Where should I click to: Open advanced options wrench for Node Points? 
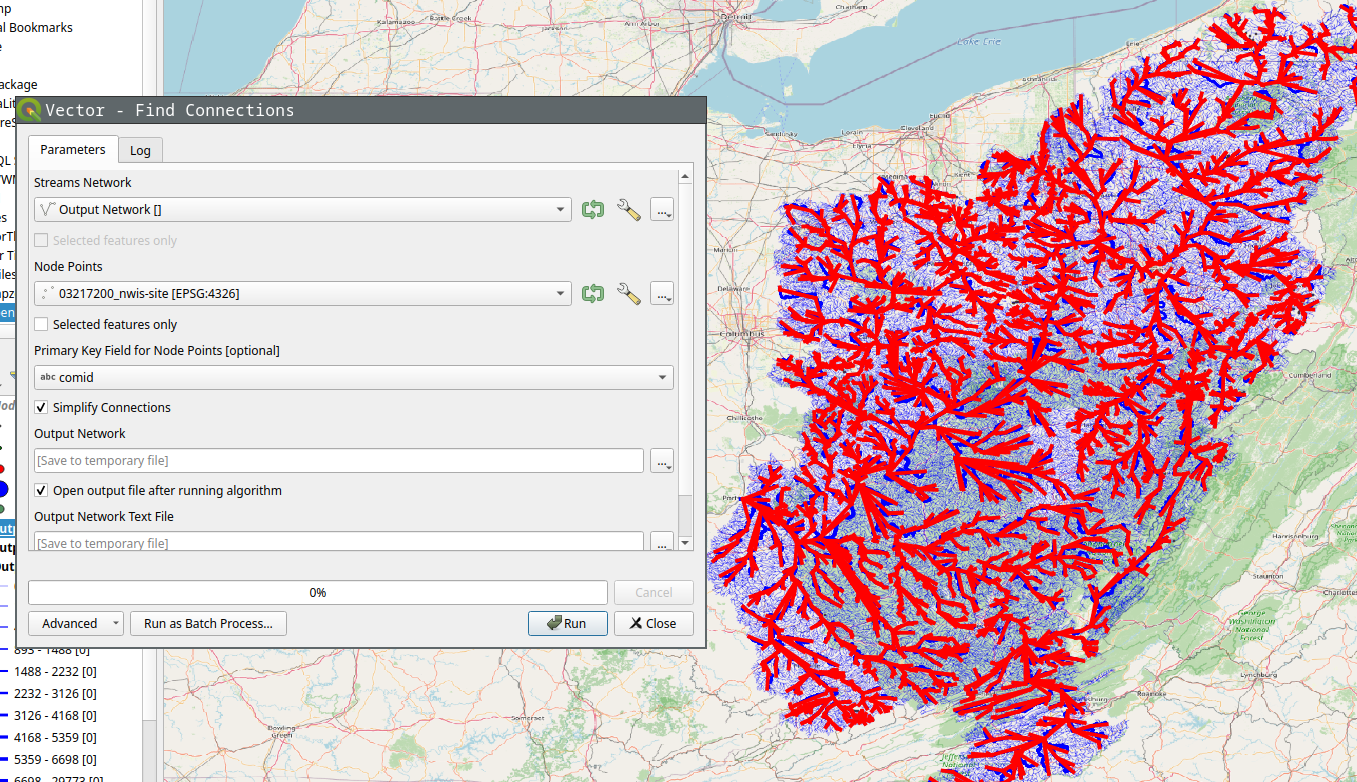point(628,294)
